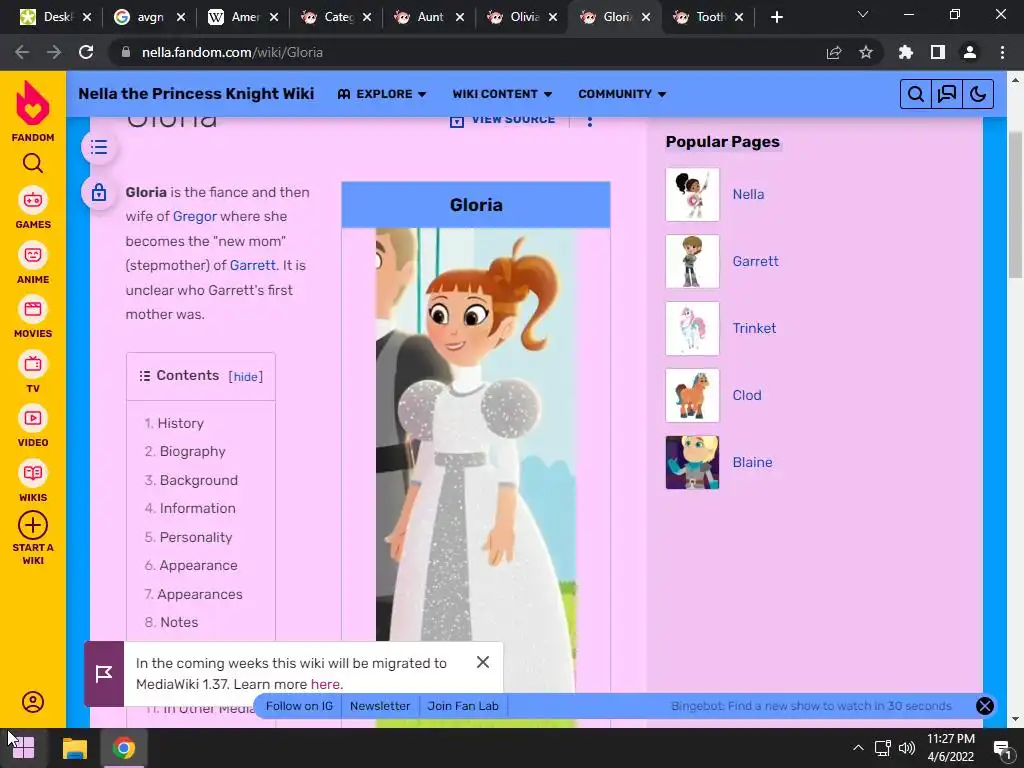Open the Anime section icon
The image size is (1024, 768).
[33, 255]
